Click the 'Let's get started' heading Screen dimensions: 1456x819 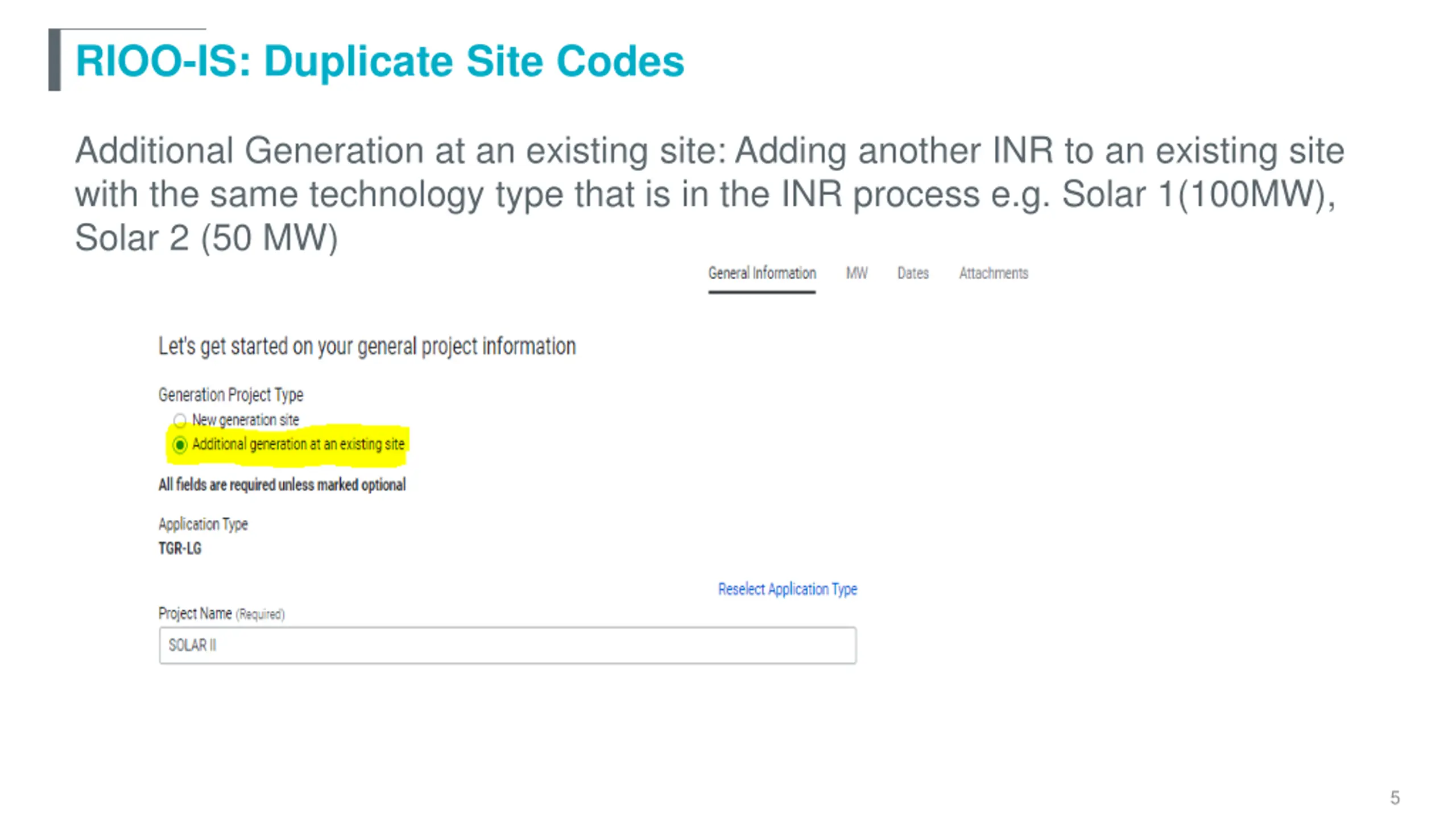point(367,346)
